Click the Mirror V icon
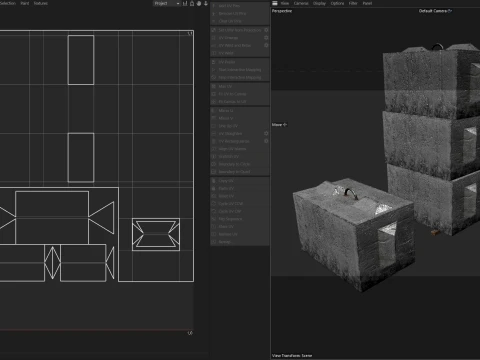480x360 pixels. 214,118
